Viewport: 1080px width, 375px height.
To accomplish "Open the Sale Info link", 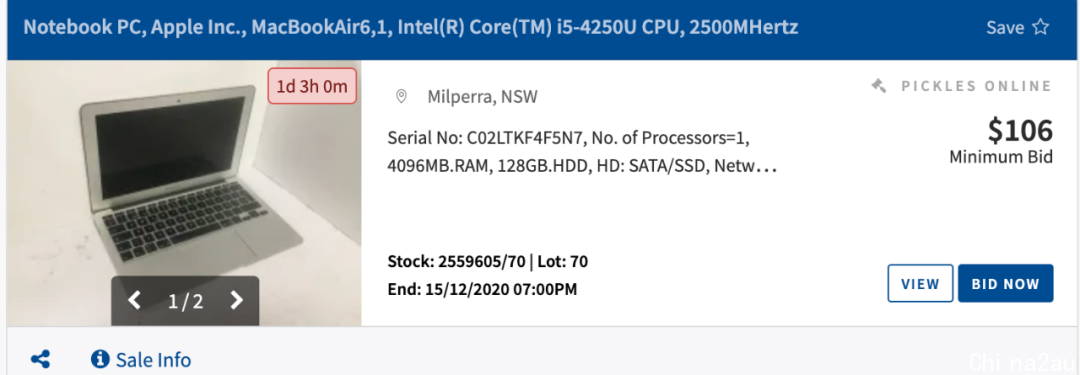I will (153, 360).
